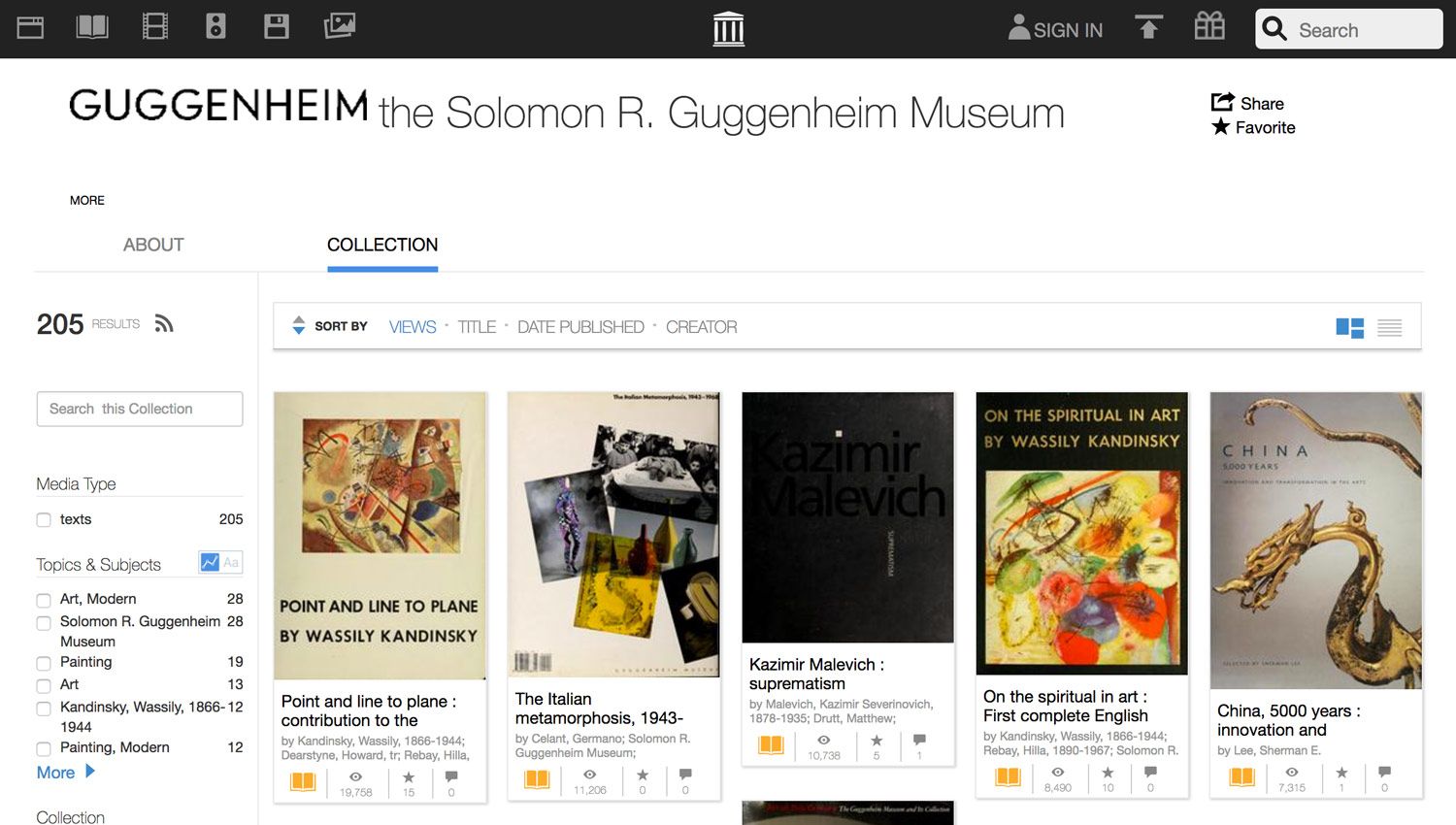Screen dimensions: 1456x825
Task: Switch to tile grid view icon
Action: pos(1349,328)
